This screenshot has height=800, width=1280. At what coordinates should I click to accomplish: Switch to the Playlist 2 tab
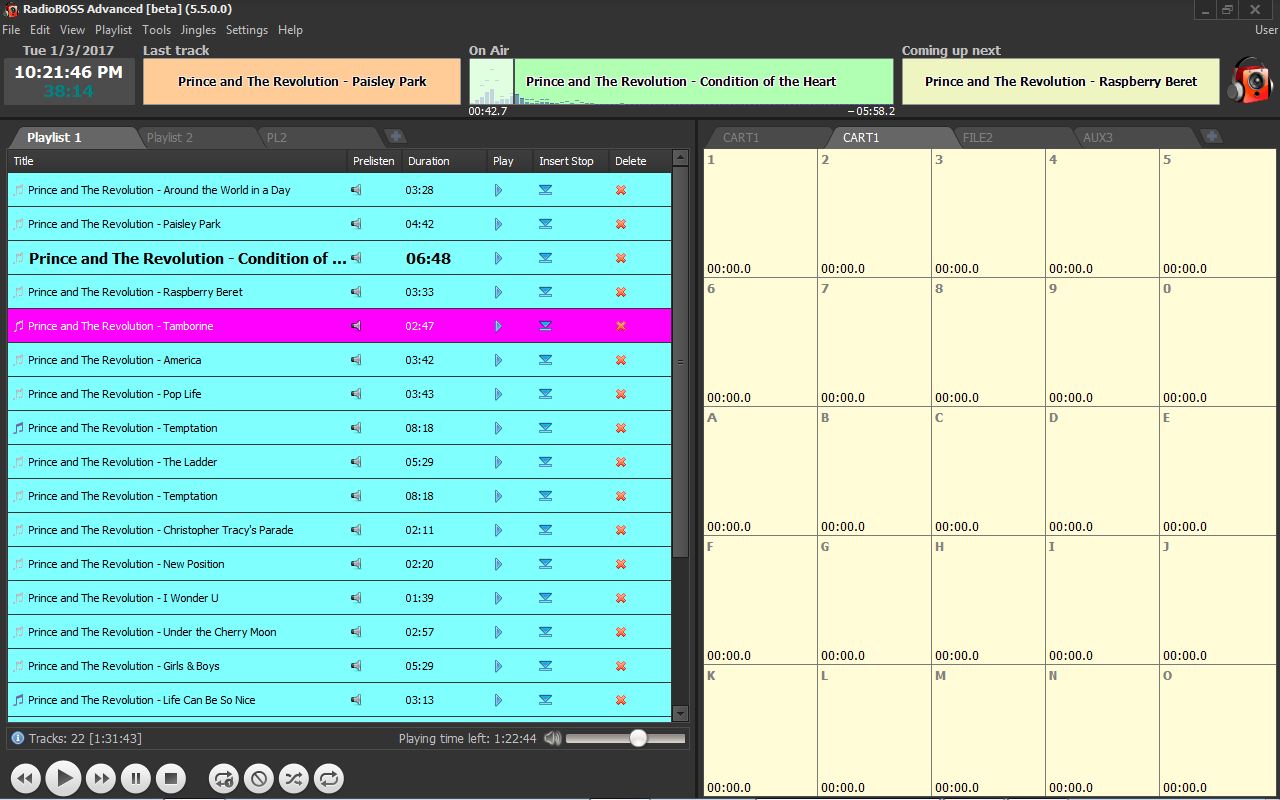tap(170, 137)
